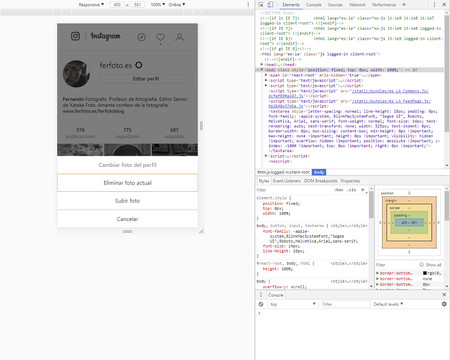This screenshot has width=450, height=360.
Task: Click the ferfoto.es profile picture
Action: coord(77,73)
